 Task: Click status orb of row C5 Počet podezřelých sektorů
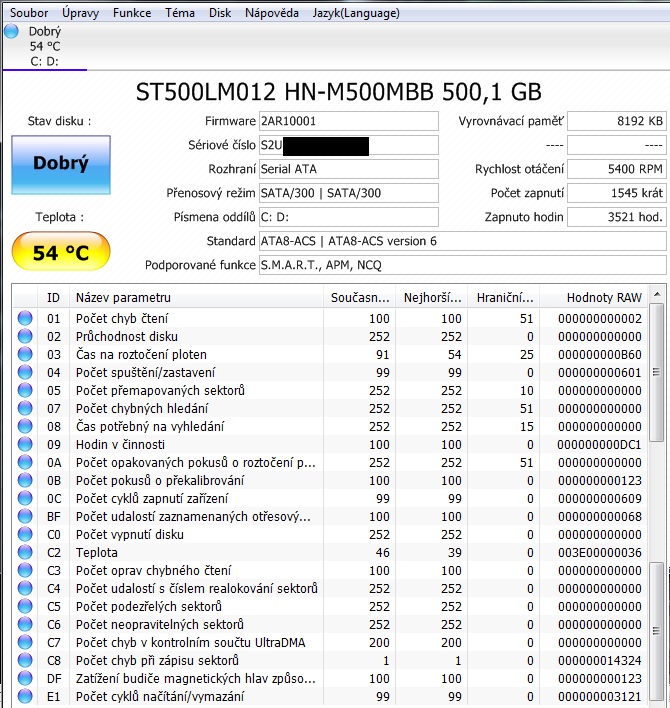pos(25,606)
